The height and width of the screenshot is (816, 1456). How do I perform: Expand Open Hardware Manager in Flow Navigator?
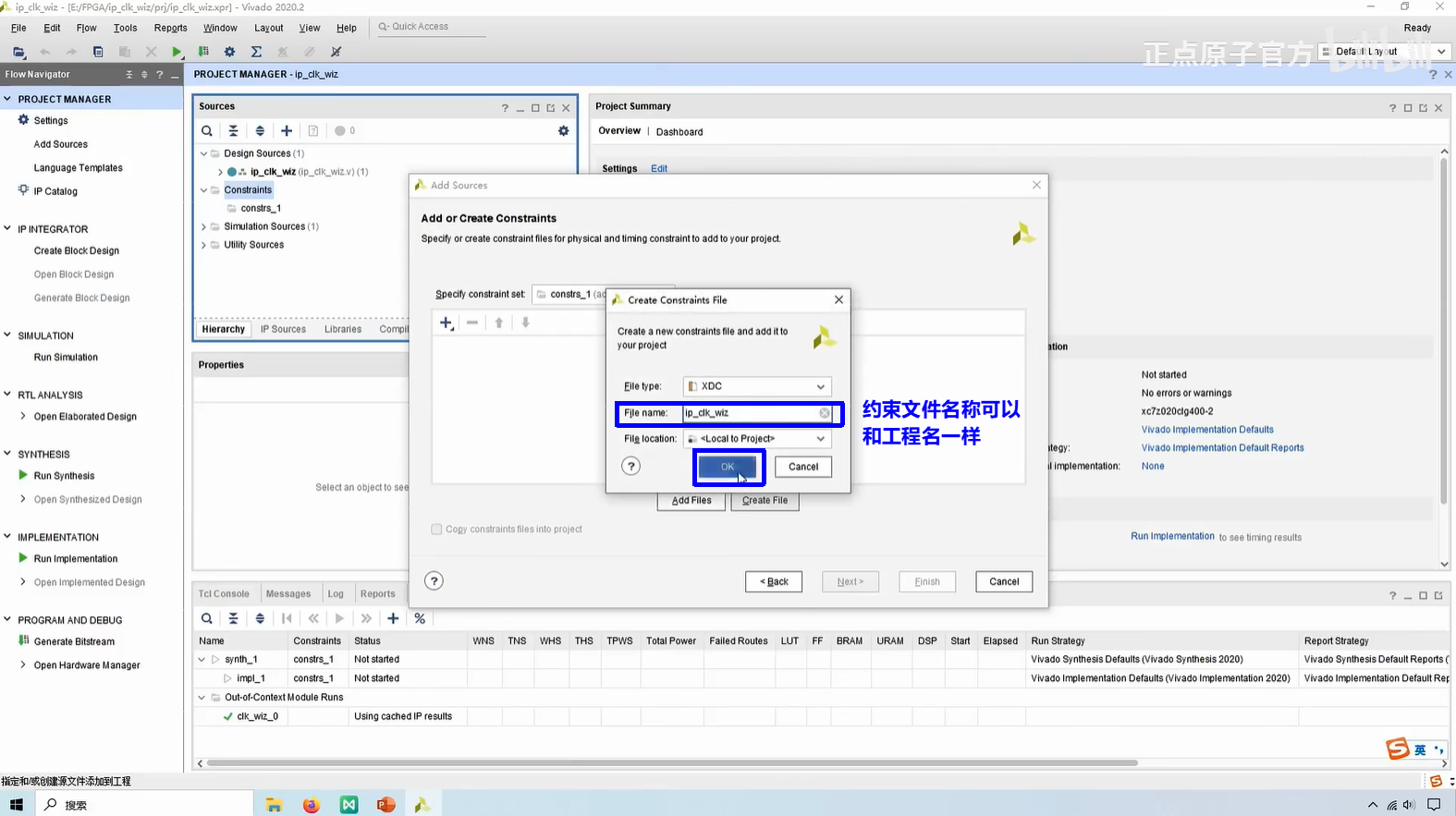pyautogui.click(x=23, y=665)
